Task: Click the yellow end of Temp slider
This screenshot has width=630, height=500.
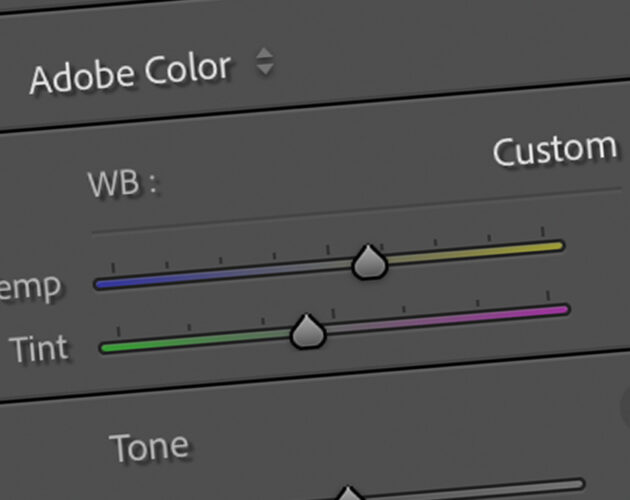Action: pyautogui.click(x=550, y=246)
